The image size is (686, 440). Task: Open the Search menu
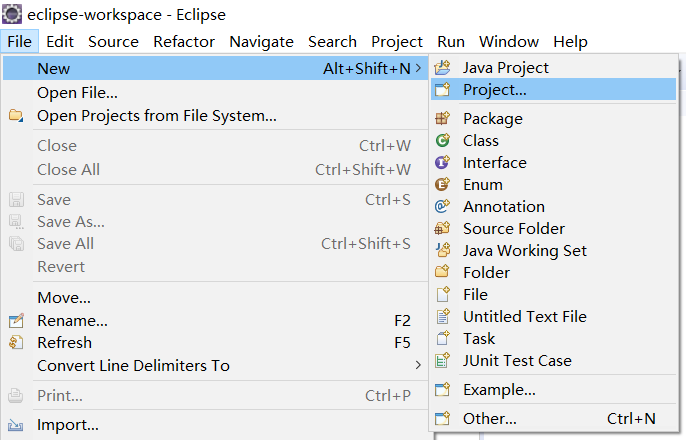coord(332,42)
